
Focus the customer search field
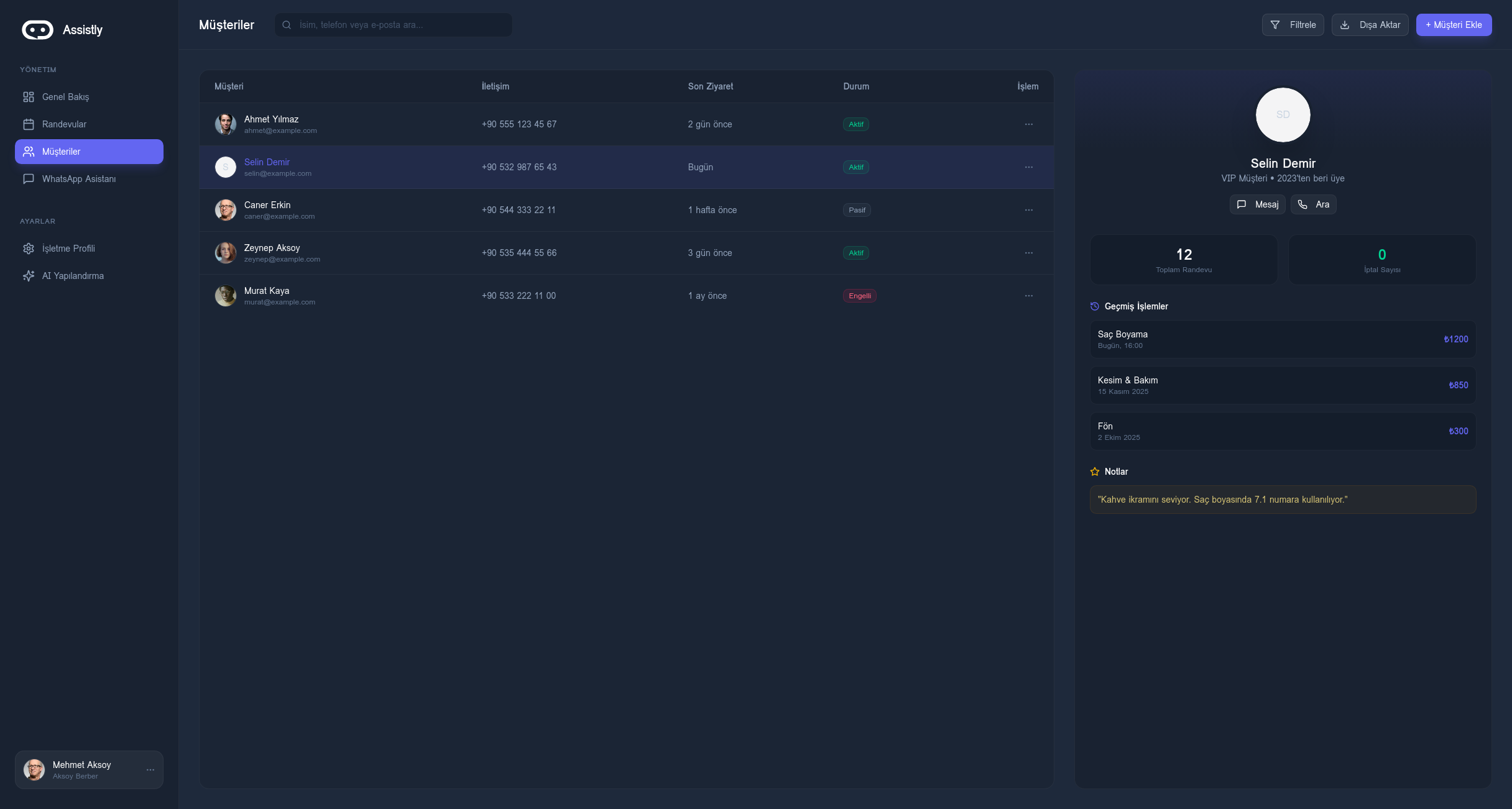(398, 25)
